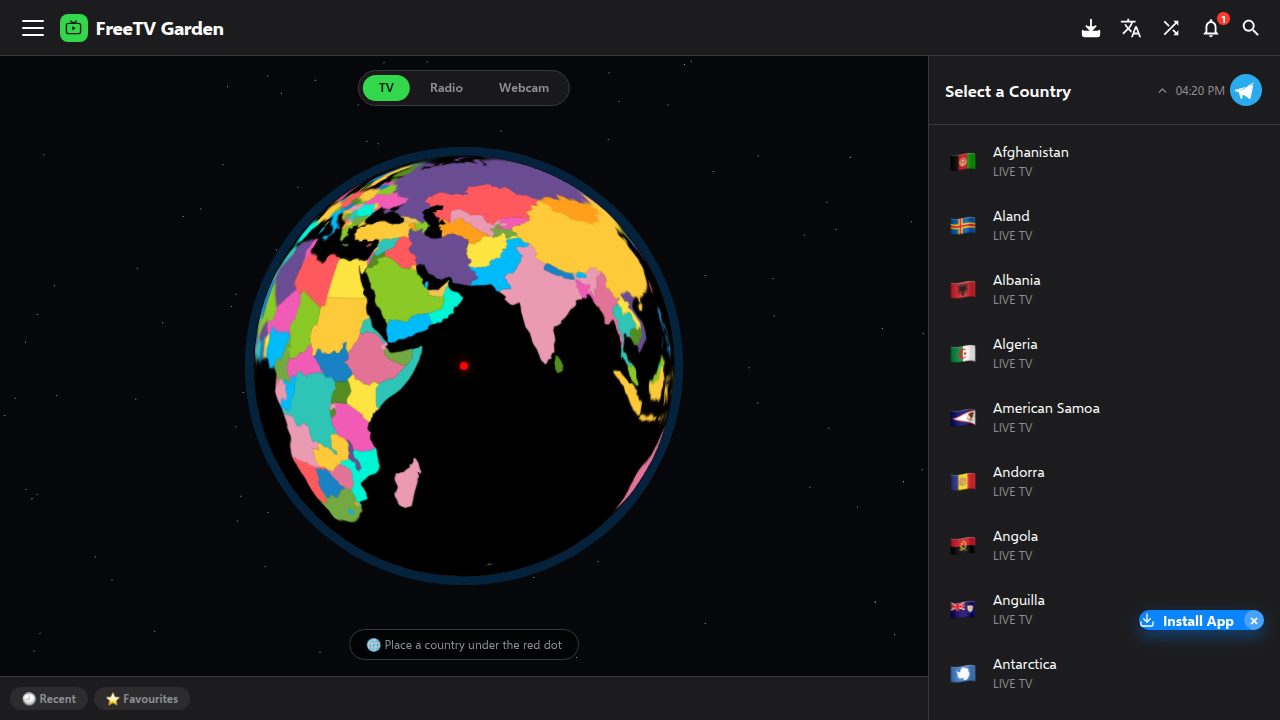This screenshot has width=1280, height=720.
Task: Collapse the country panel chevron
Action: click(1162, 91)
